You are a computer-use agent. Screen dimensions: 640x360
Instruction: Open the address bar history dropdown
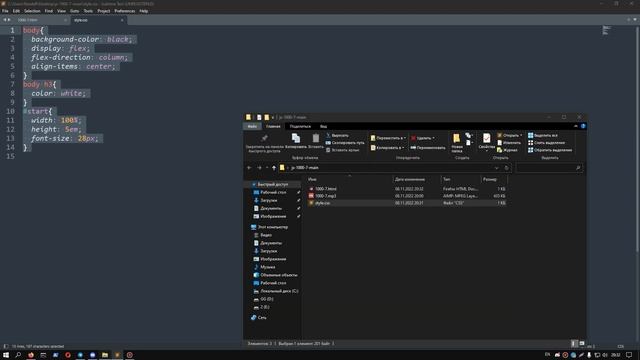coord(496,168)
